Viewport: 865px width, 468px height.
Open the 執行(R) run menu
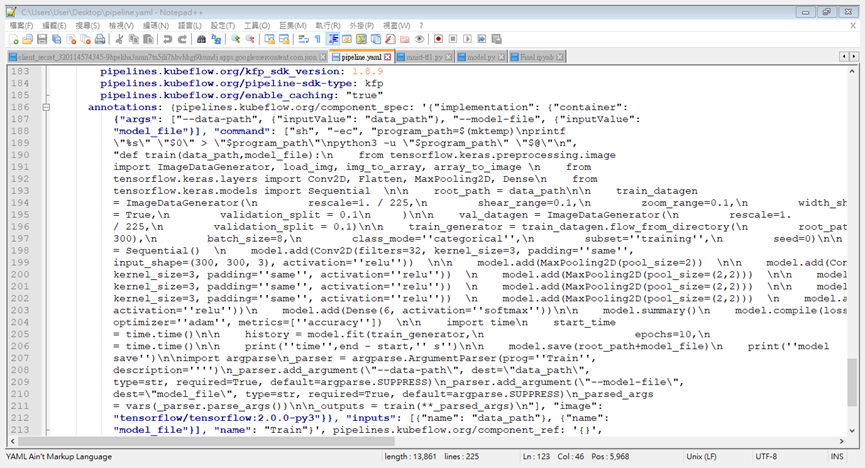(328, 25)
